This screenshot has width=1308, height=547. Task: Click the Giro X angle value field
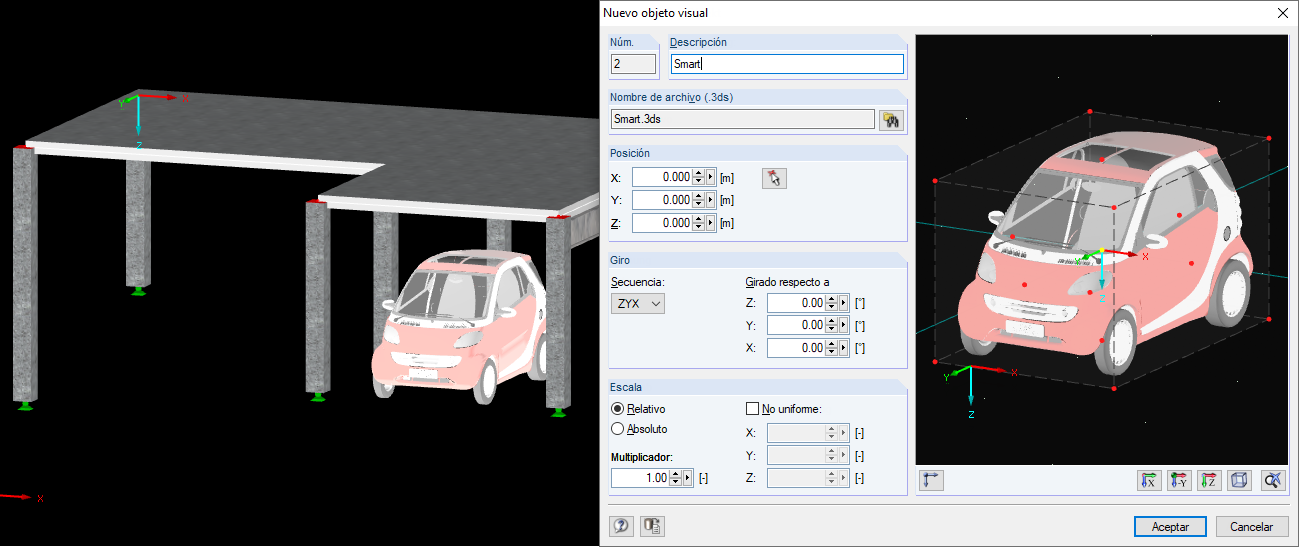pyautogui.click(x=797, y=349)
